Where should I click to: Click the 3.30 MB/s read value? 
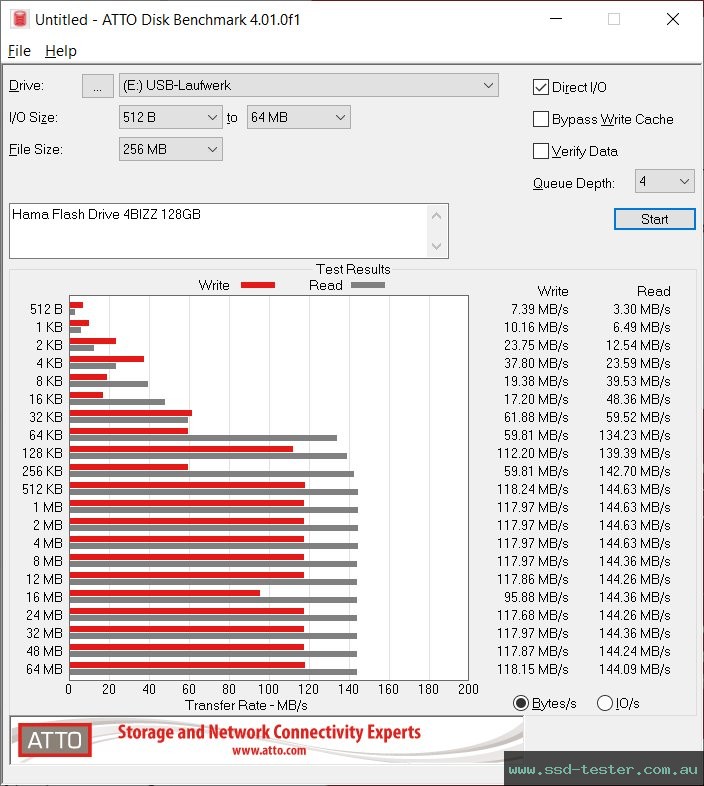642,309
